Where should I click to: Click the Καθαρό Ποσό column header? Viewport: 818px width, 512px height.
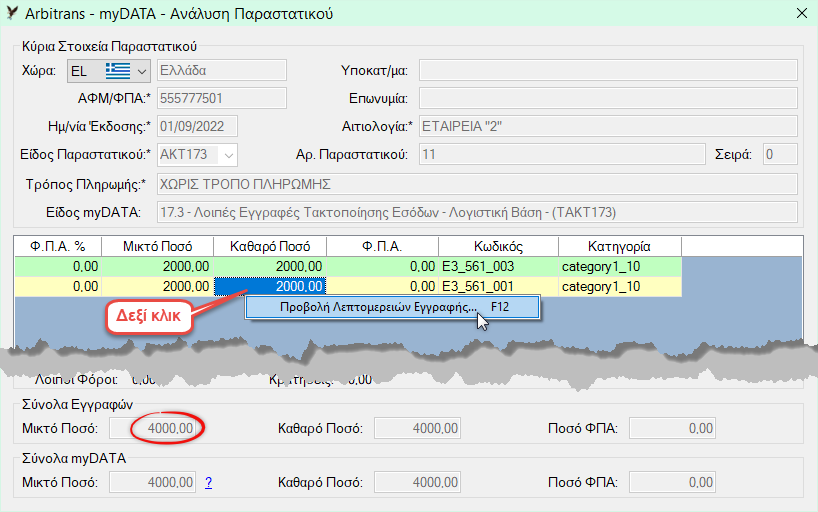(270, 246)
